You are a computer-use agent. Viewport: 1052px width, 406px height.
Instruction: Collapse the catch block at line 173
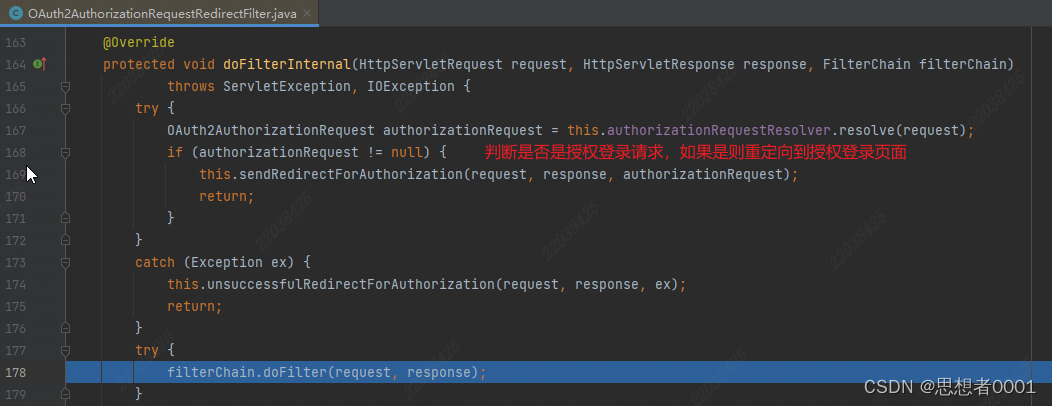point(66,262)
